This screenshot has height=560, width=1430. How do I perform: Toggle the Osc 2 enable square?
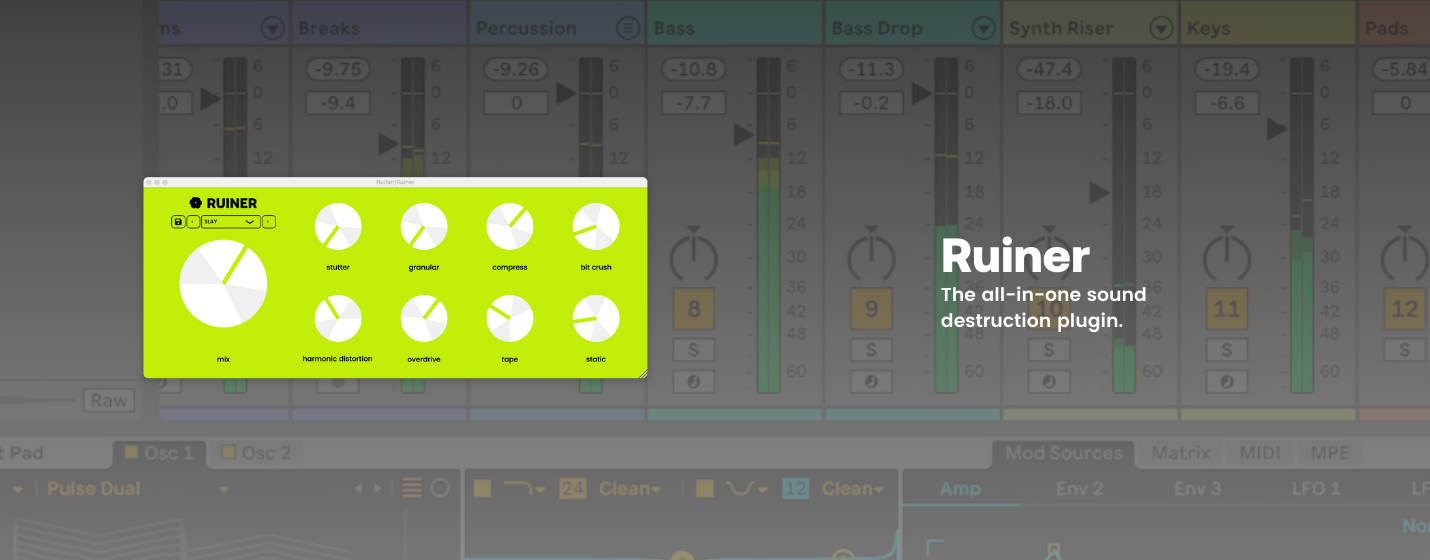point(228,453)
